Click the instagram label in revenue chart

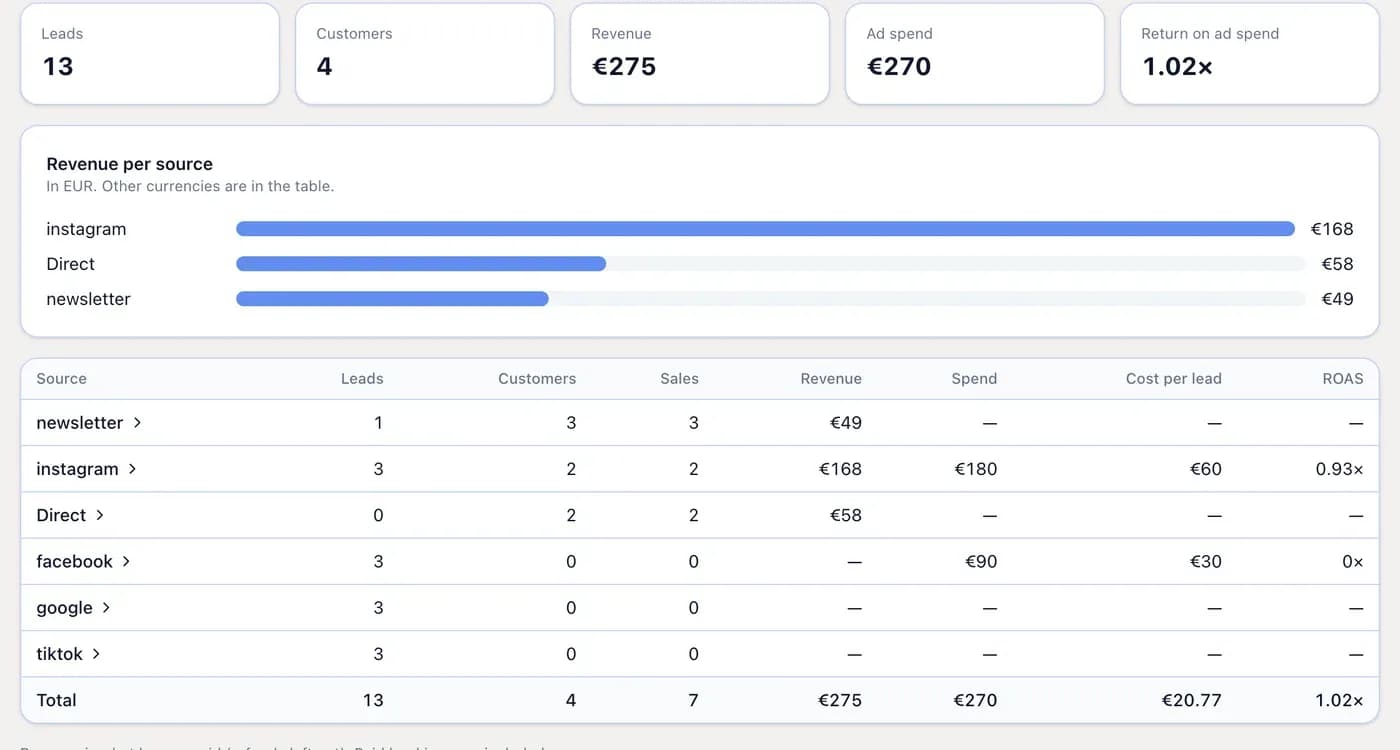86,229
